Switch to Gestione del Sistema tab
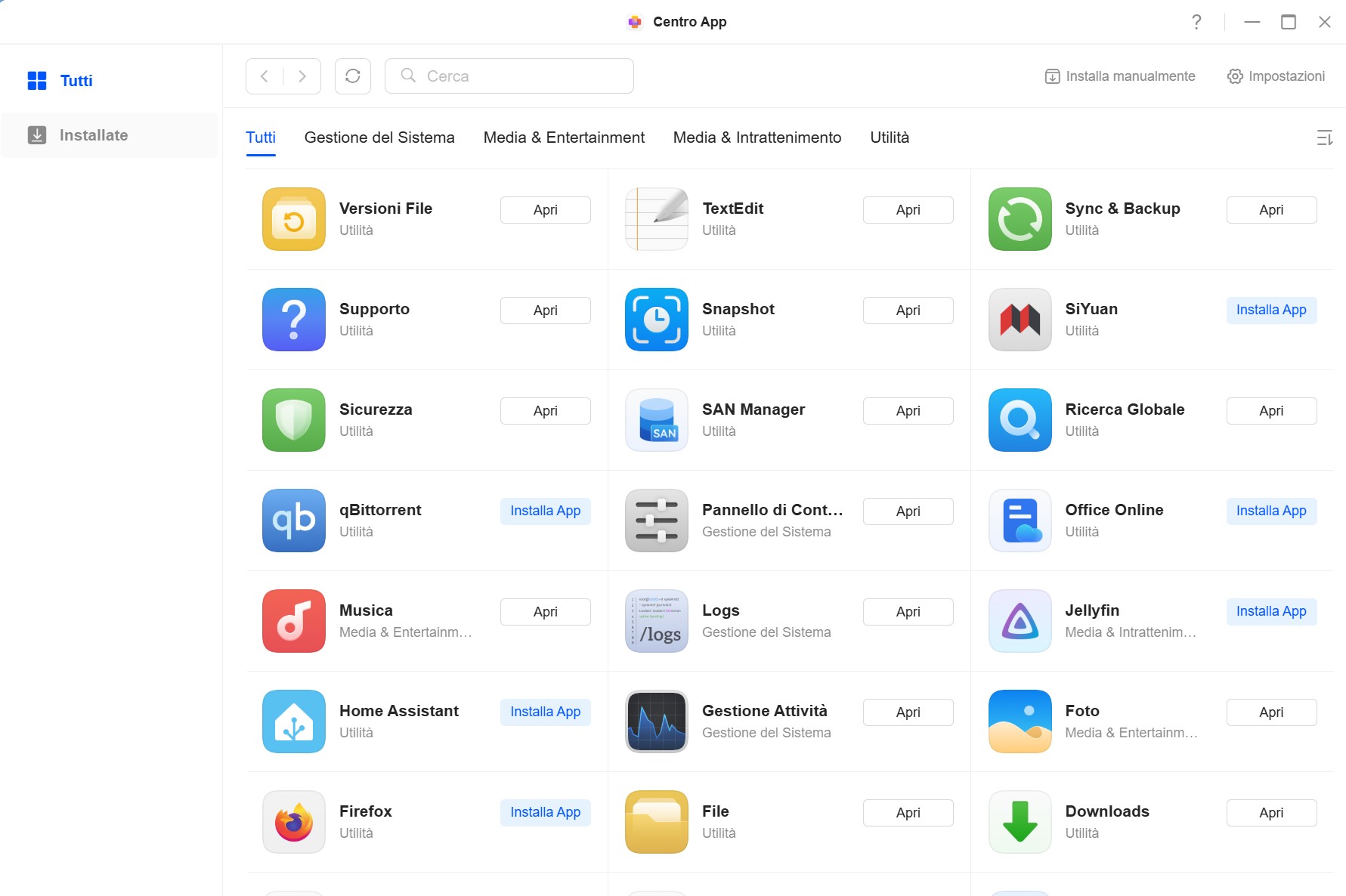The height and width of the screenshot is (896, 1346). pos(379,137)
